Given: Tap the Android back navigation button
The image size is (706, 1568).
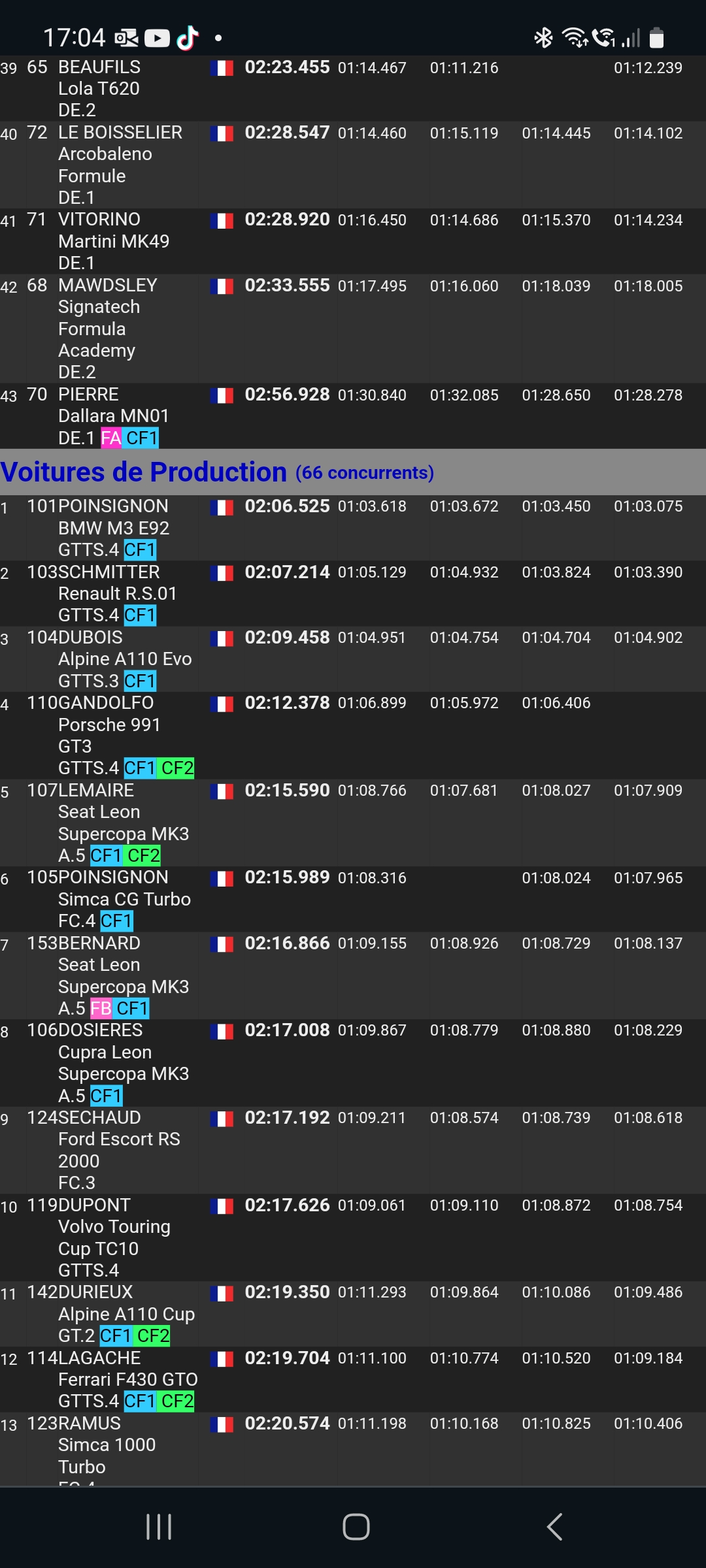Looking at the screenshot, I should click(x=554, y=1527).
